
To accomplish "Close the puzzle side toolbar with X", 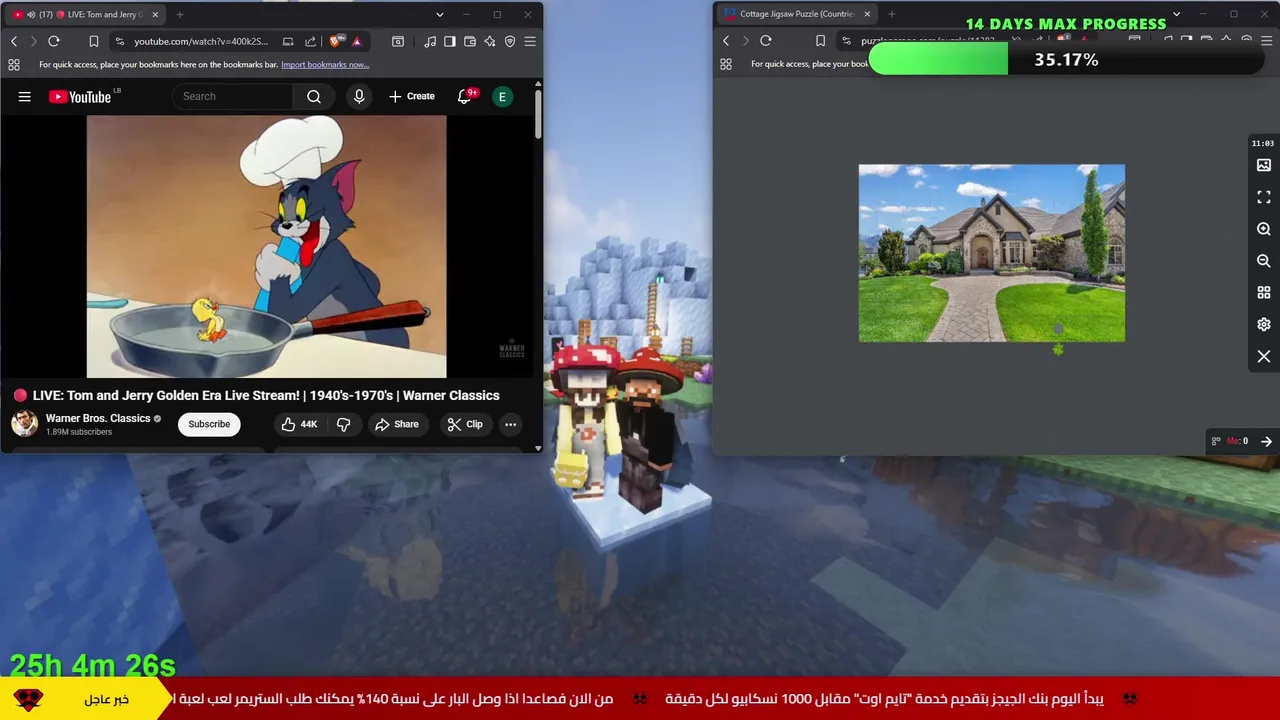I will click(1264, 357).
